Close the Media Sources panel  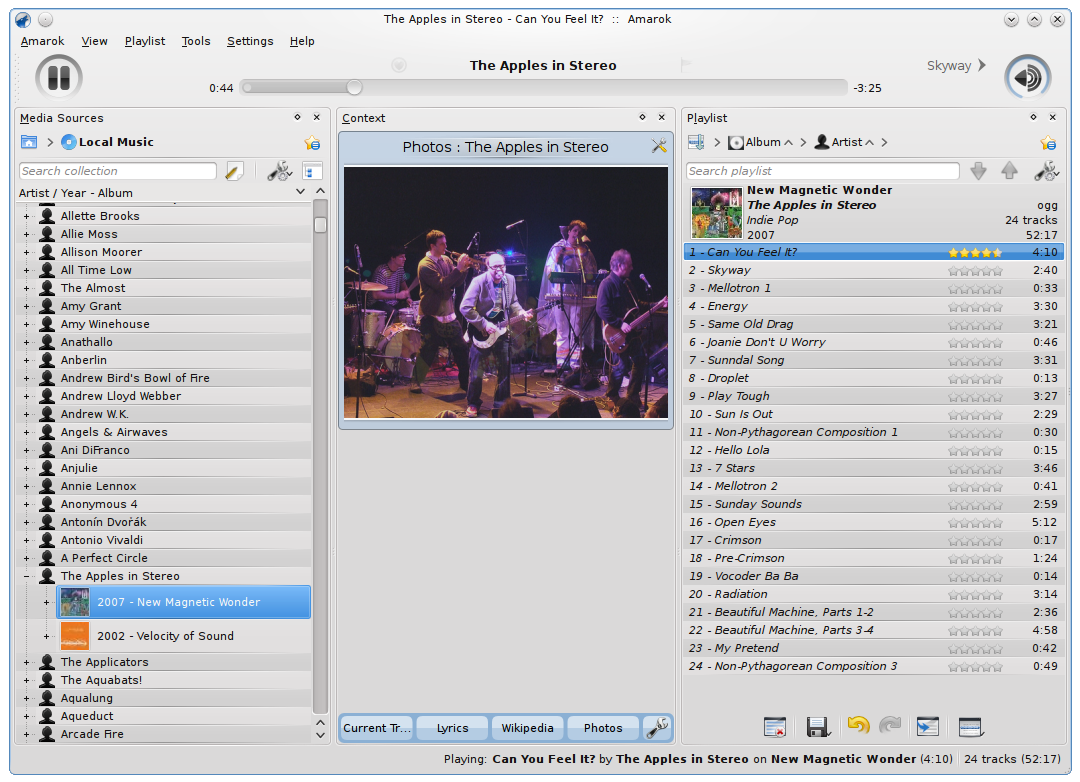(317, 117)
